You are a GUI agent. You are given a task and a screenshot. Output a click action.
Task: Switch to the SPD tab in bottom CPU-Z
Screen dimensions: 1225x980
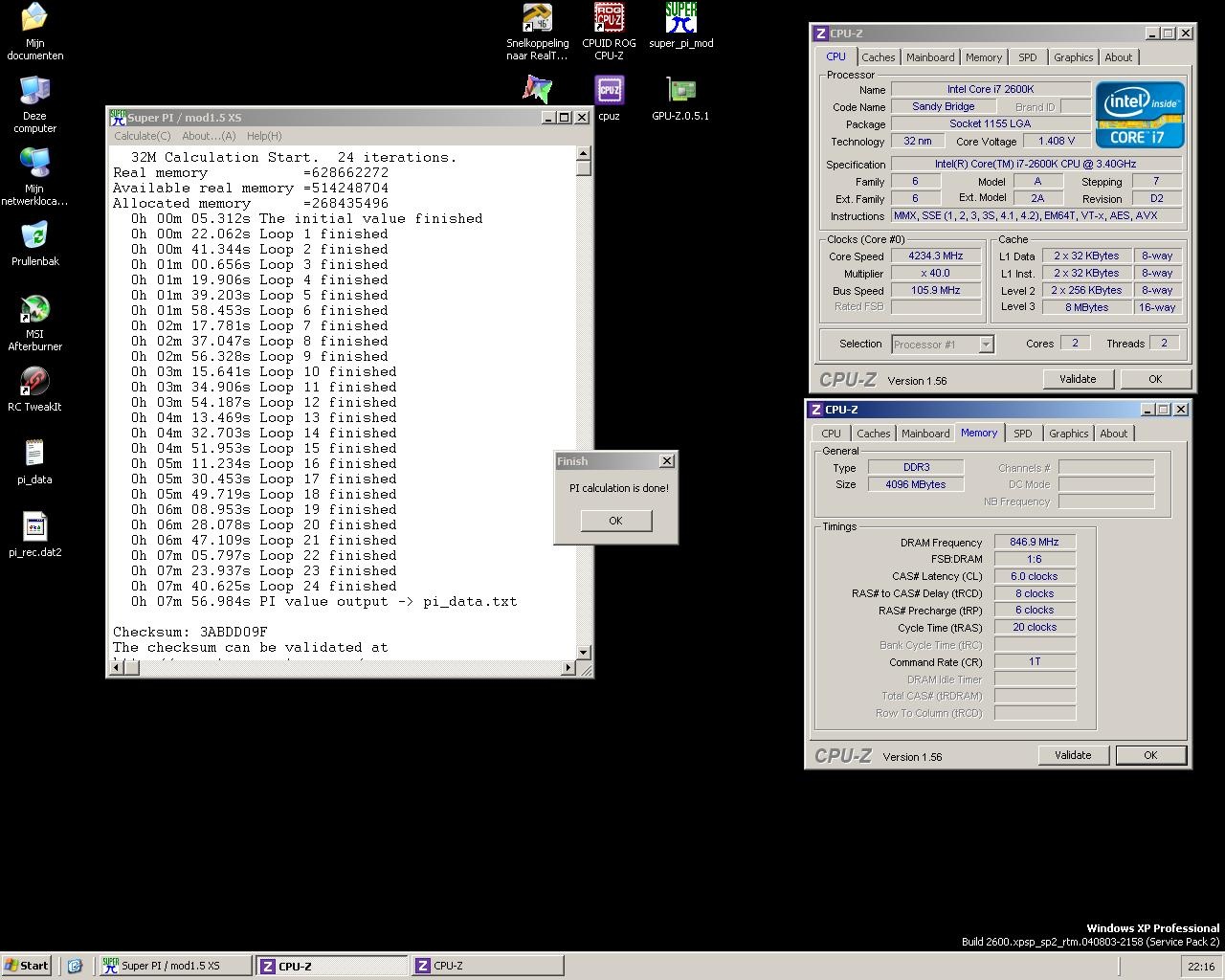click(1022, 434)
